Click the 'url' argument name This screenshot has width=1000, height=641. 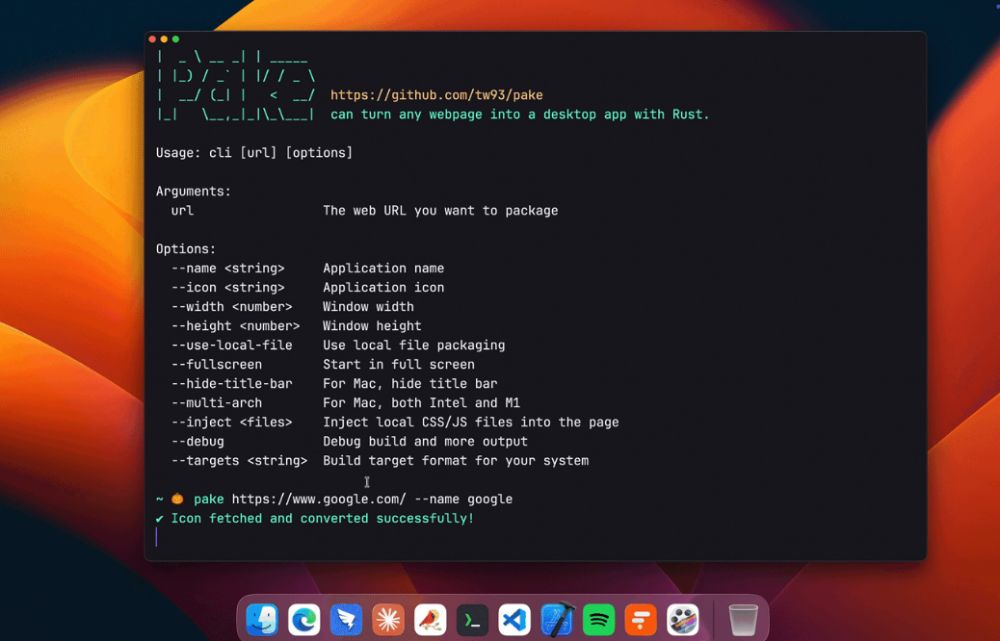click(182, 210)
